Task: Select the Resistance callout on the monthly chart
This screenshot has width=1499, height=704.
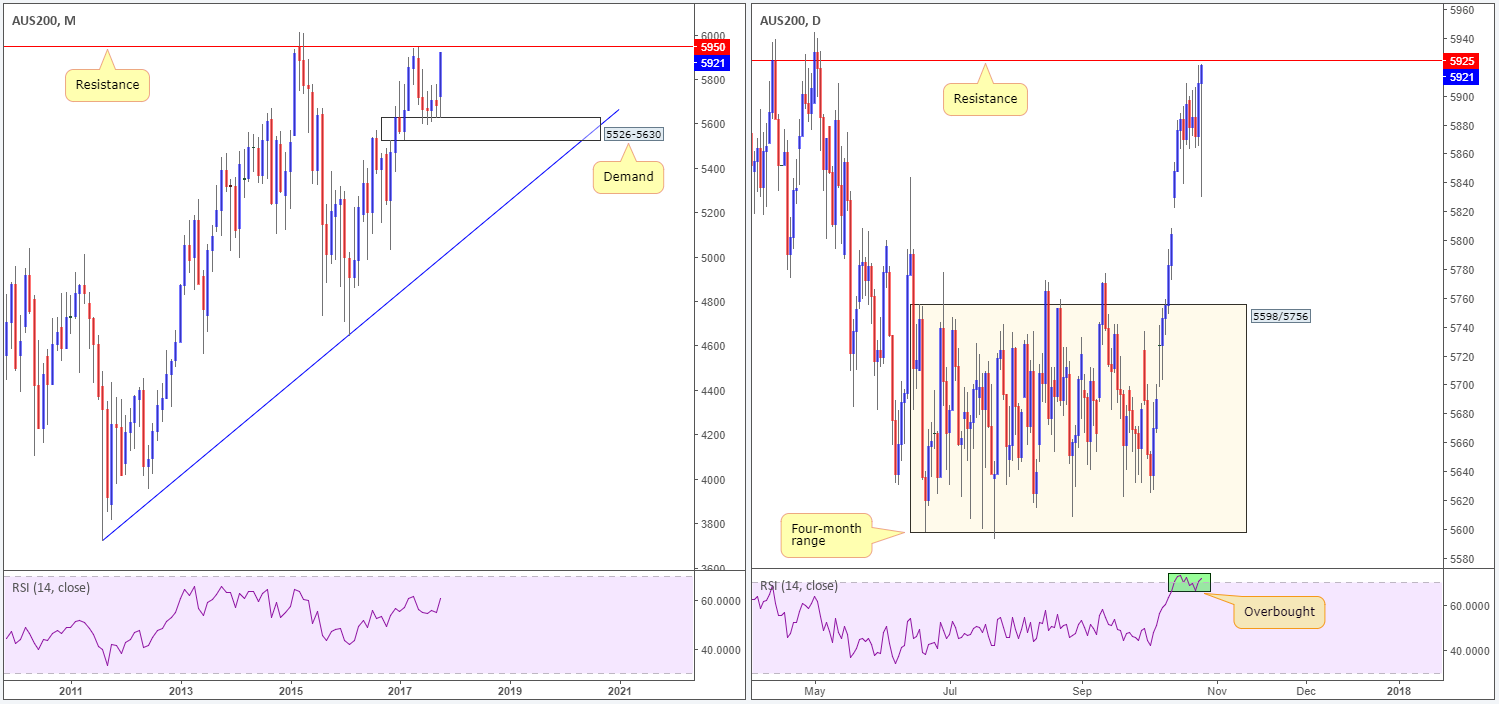Action: [107, 85]
